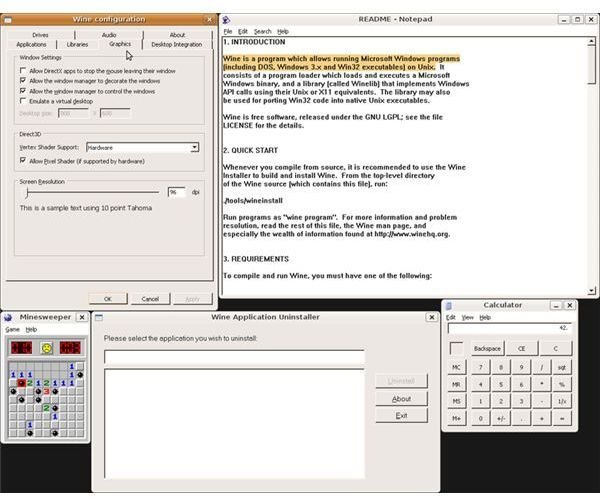This screenshot has height=498, width=600.
Task: Open Notepad Help menu
Action: pos(283,31)
